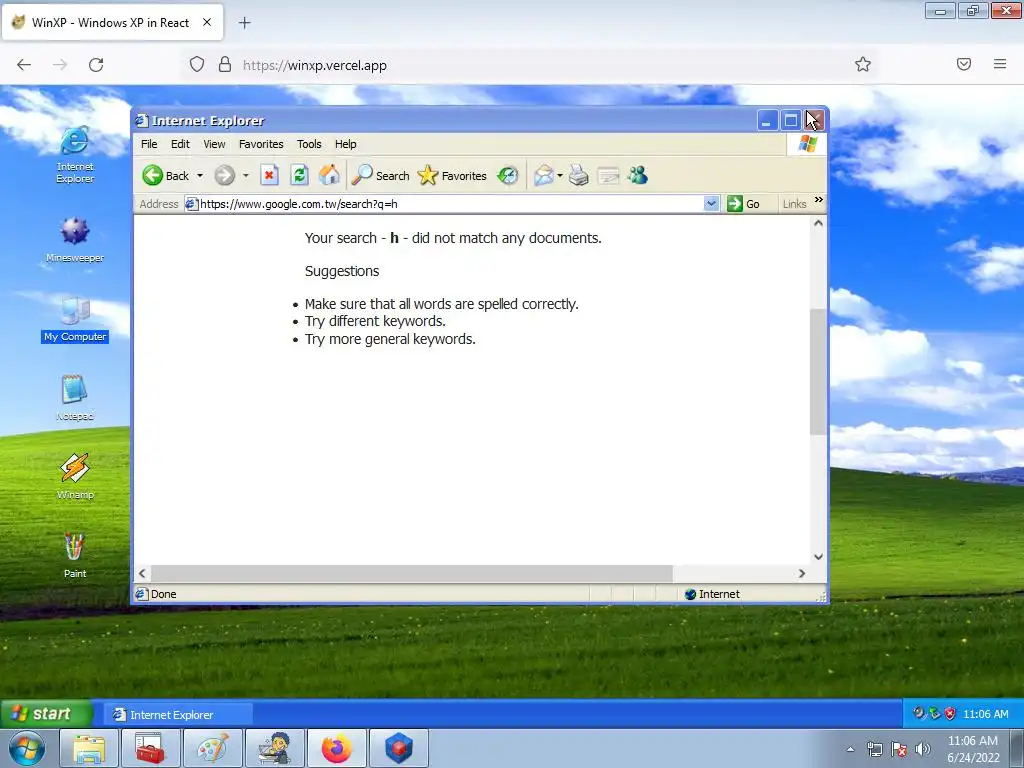Click the IE vertical scroll up arrow
The width and height of the screenshot is (1024, 768).
[x=818, y=223]
